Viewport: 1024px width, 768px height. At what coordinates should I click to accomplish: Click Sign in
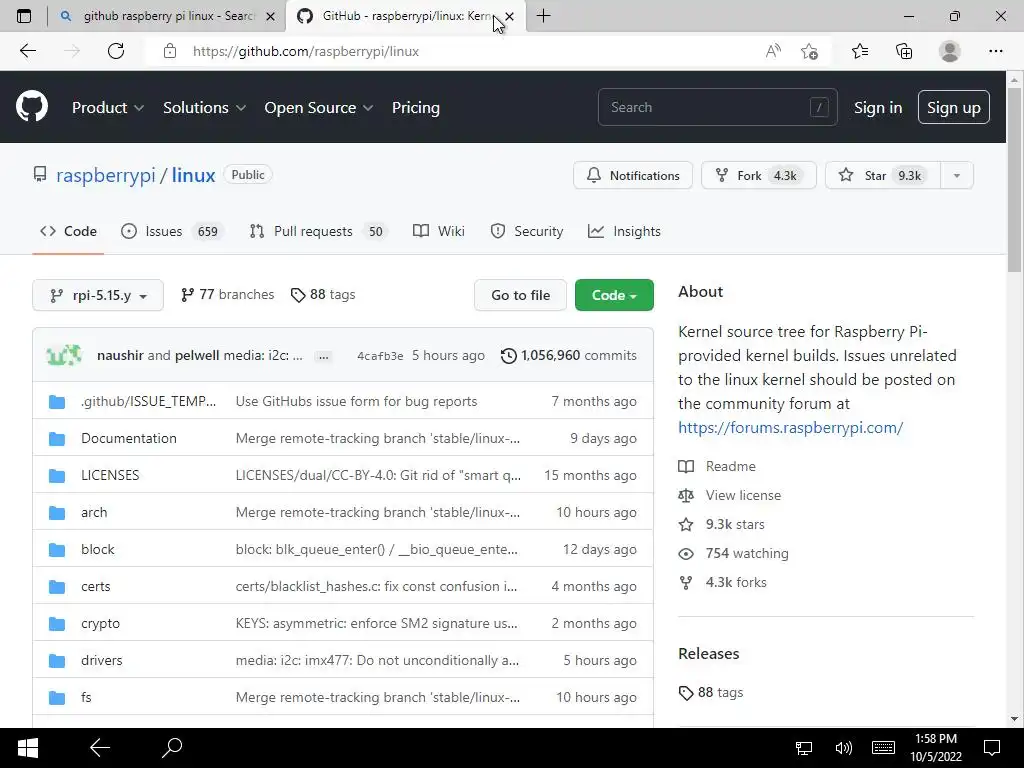(878, 108)
